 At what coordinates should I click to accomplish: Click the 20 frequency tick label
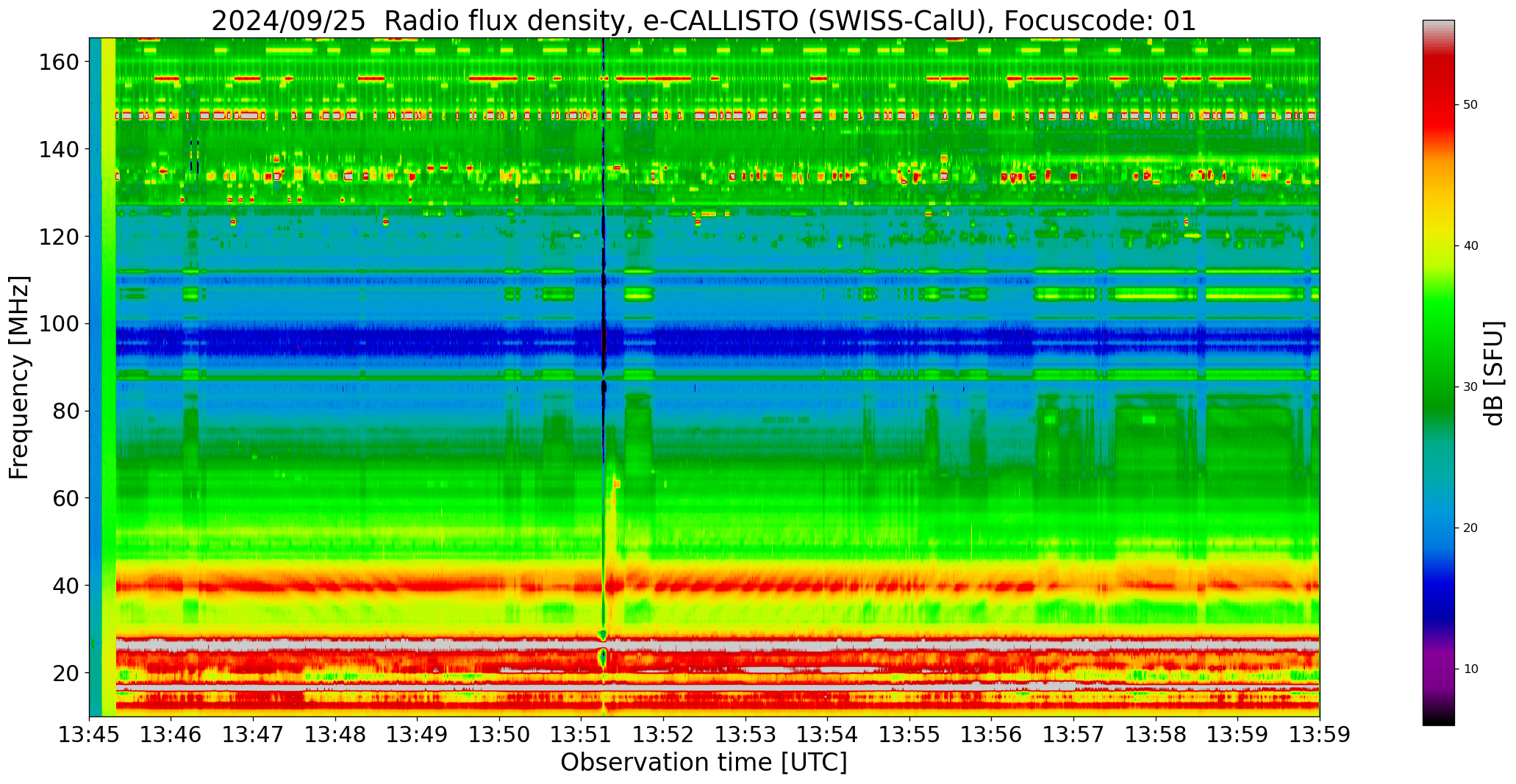point(66,673)
